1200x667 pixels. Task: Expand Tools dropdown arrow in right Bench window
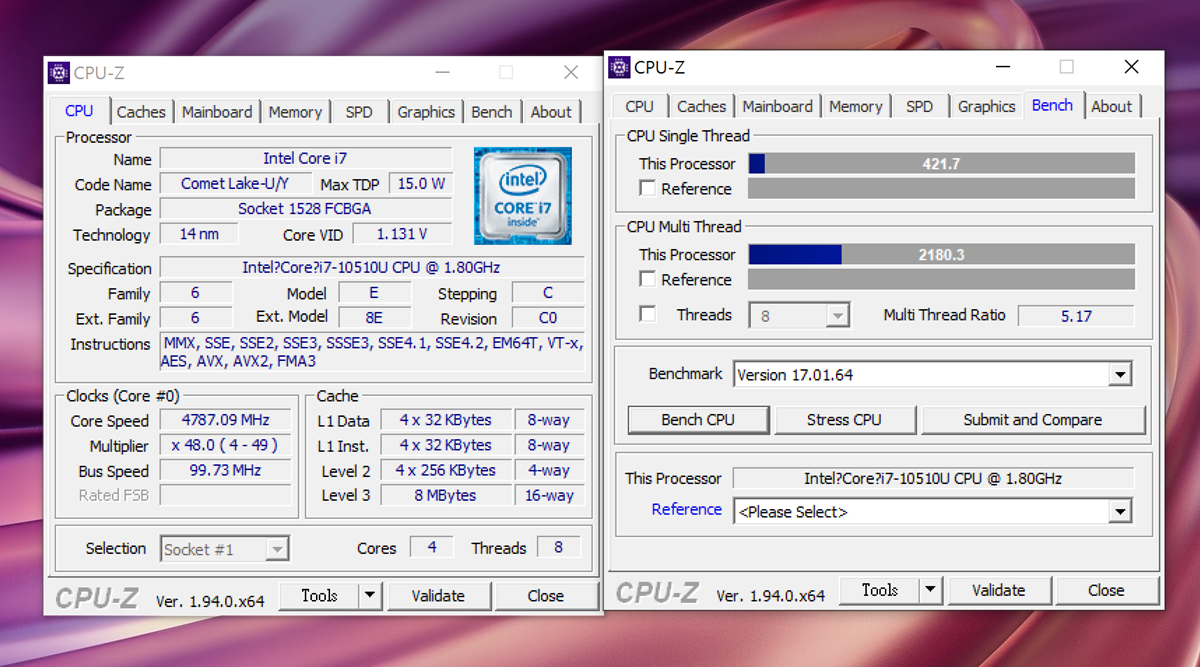(931, 590)
